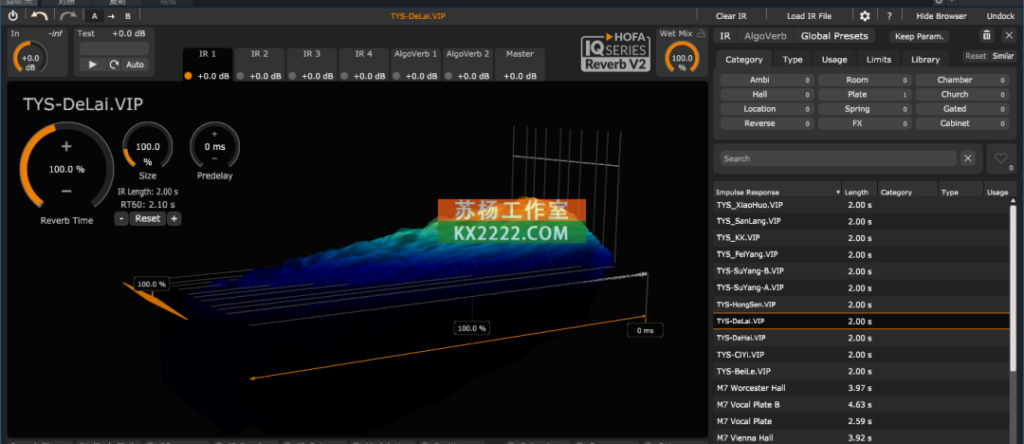Toggle the Ambi category filter

point(767,80)
